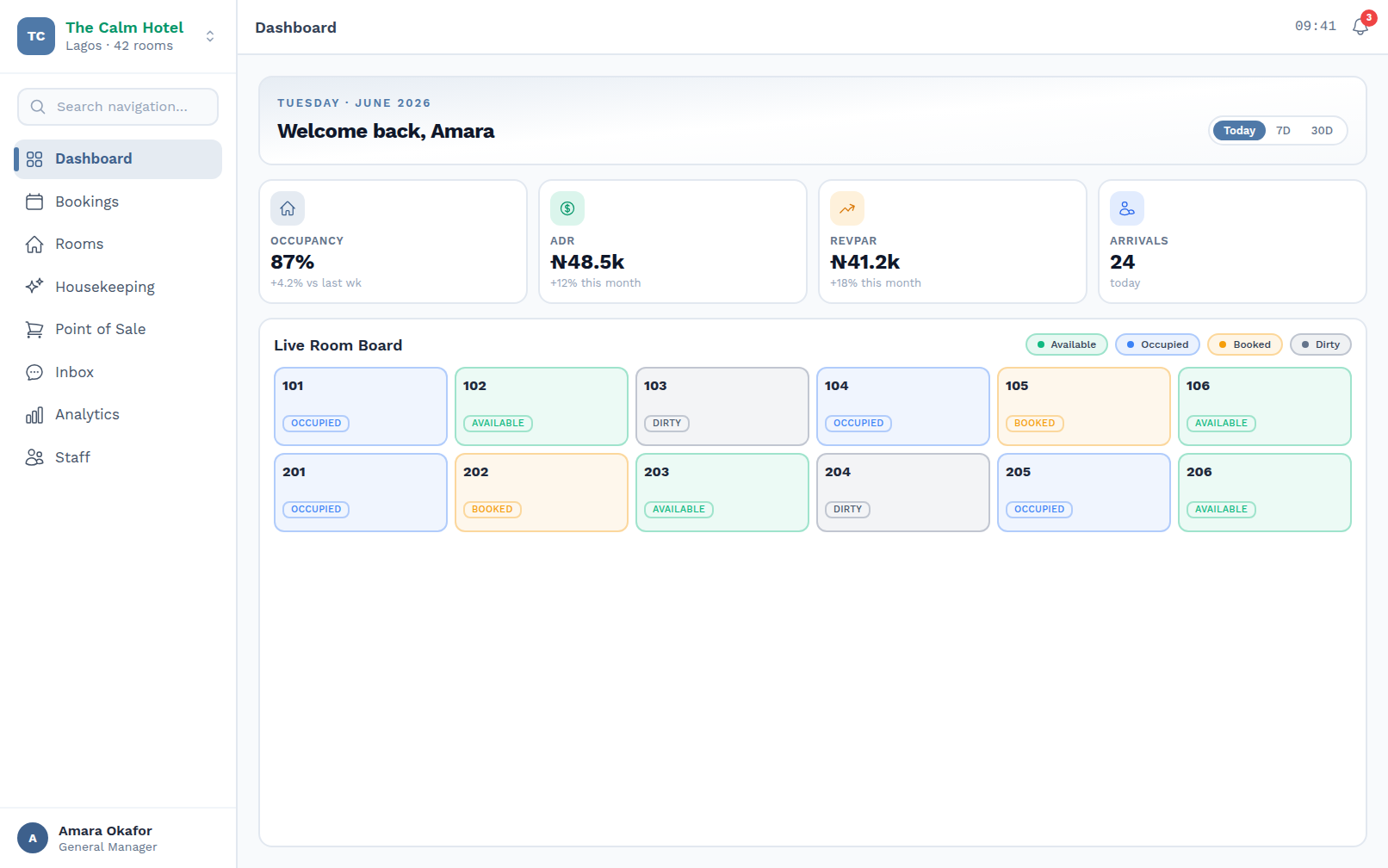Click the 09:41 clock
The height and width of the screenshot is (868, 1388).
1316,27
